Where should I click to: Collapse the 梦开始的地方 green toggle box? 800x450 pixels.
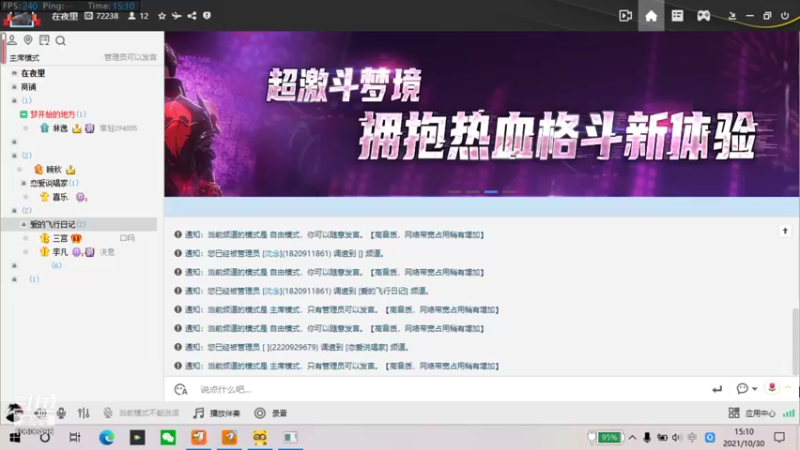[x=23, y=114]
